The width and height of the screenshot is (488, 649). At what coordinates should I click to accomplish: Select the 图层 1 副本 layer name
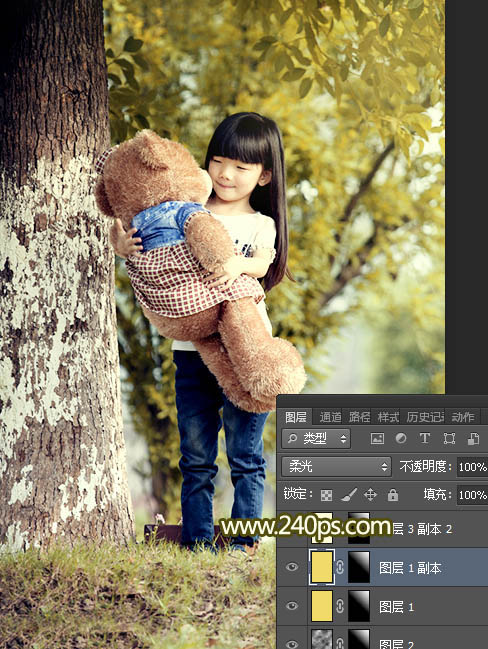pyautogui.click(x=410, y=568)
